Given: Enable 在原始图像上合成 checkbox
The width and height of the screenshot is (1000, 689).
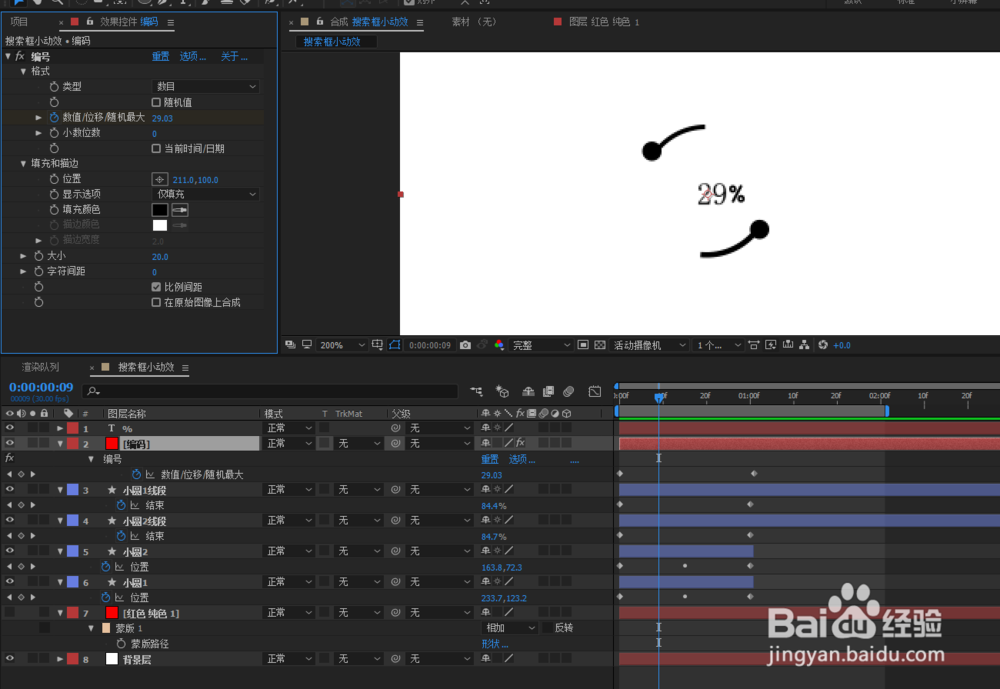Looking at the screenshot, I should pos(156,302).
